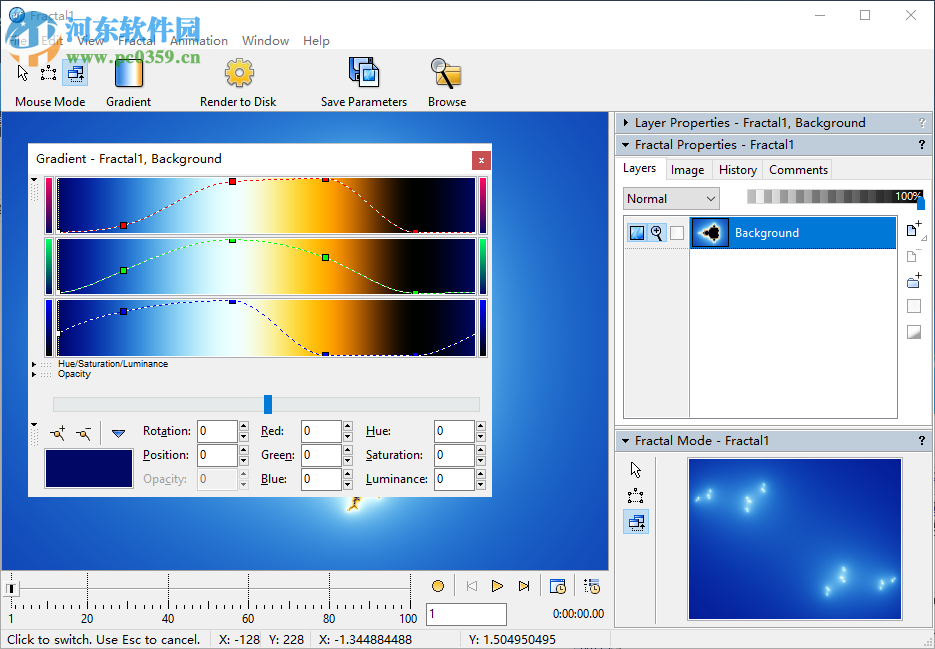935x649 pixels.
Task: Open the Animation menu
Action: 199,41
